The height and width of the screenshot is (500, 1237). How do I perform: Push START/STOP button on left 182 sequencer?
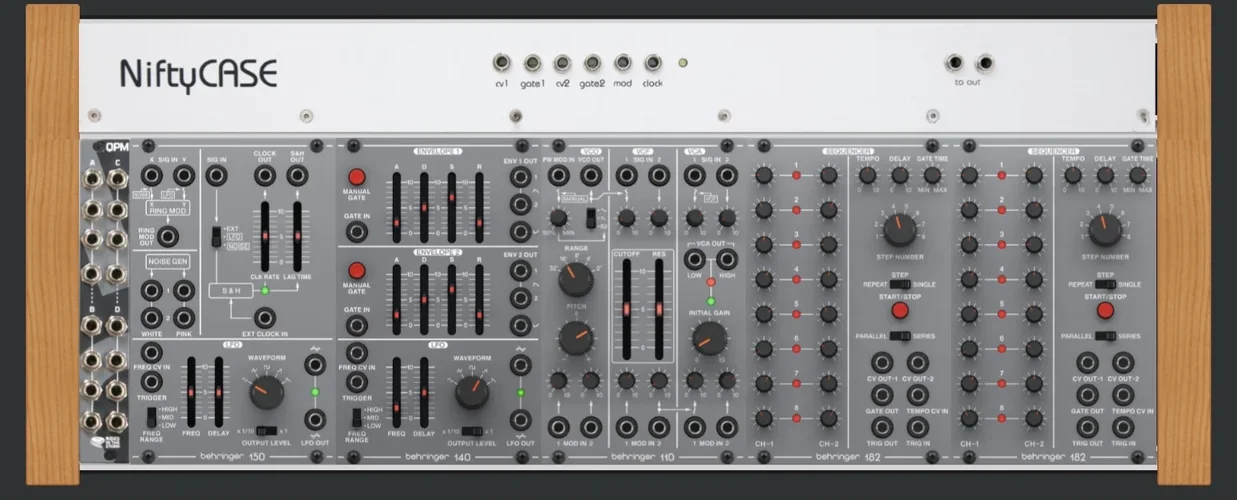click(x=900, y=310)
